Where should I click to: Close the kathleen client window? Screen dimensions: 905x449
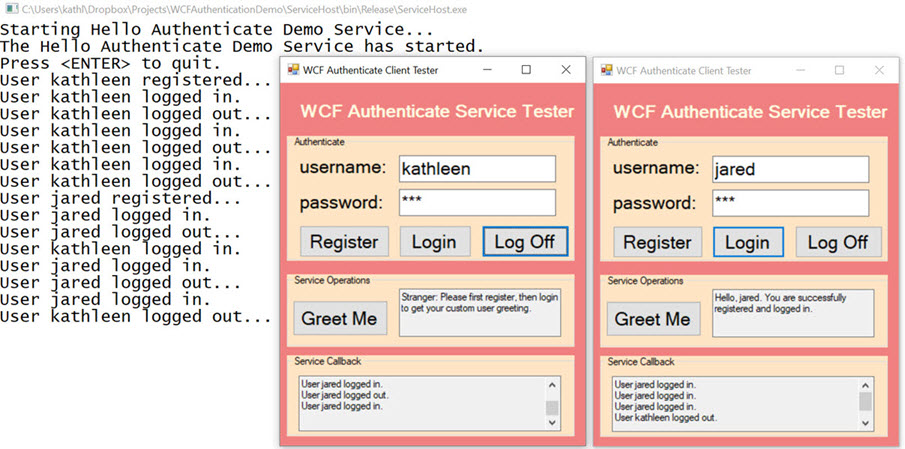point(566,70)
